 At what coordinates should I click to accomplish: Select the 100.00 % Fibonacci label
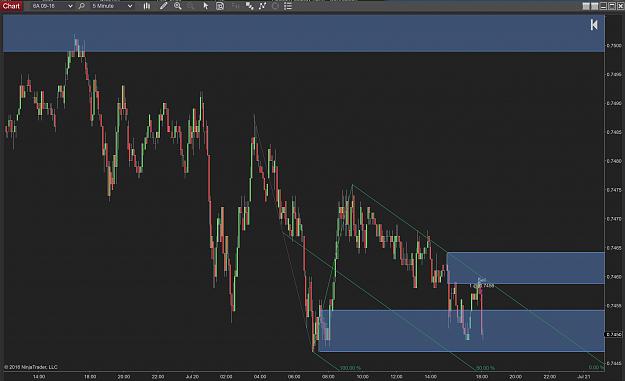(350, 368)
